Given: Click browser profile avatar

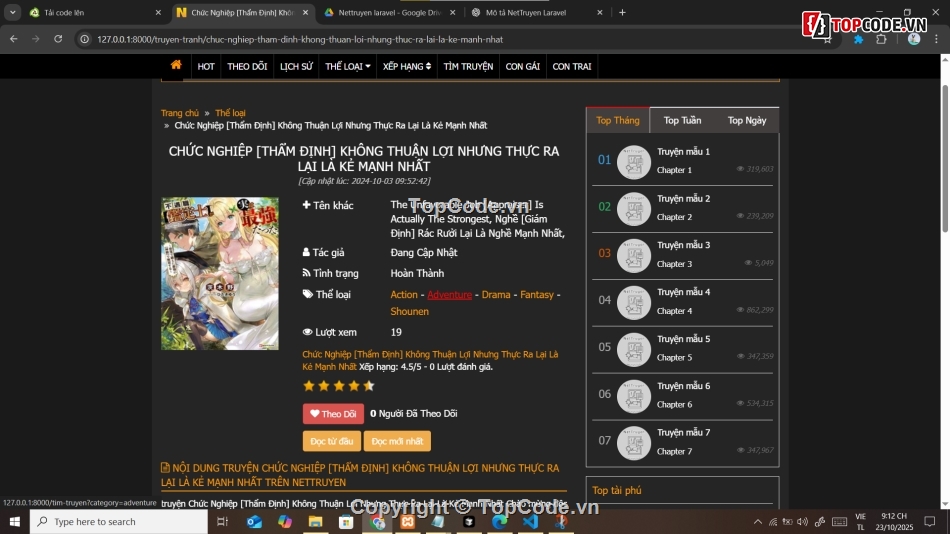Looking at the screenshot, I should tap(914, 39).
